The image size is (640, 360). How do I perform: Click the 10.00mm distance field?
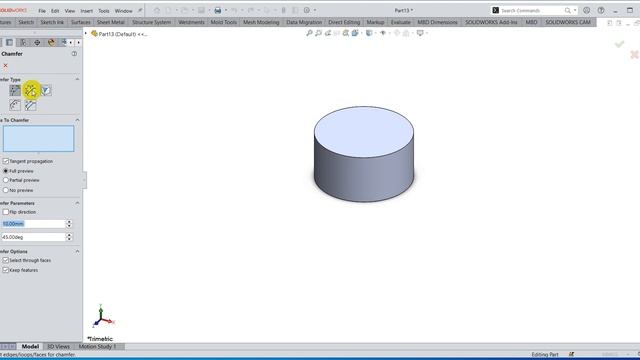(x=33, y=224)
